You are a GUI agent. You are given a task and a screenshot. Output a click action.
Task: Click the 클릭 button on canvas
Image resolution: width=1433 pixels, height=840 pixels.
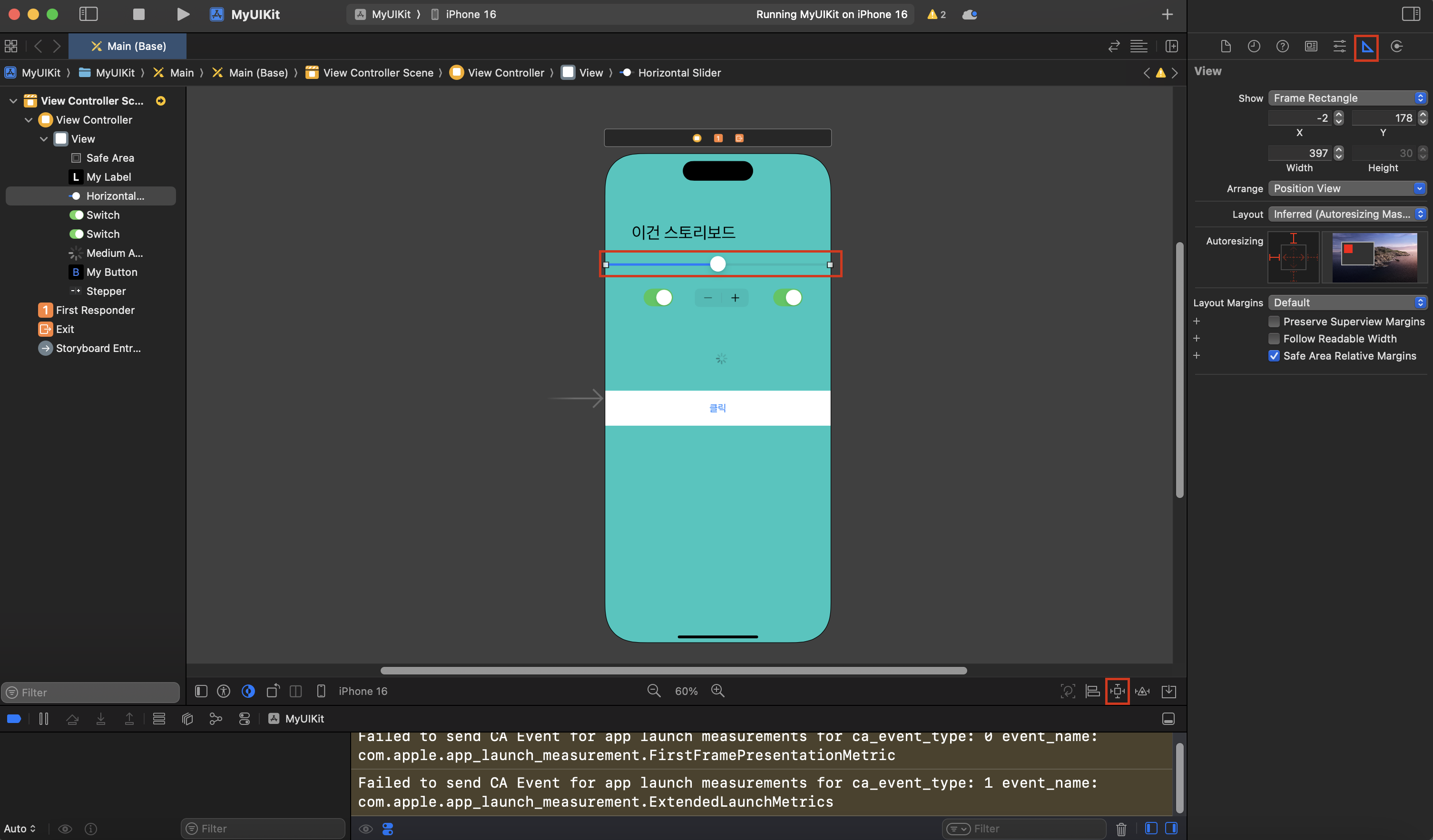[717, 408]
